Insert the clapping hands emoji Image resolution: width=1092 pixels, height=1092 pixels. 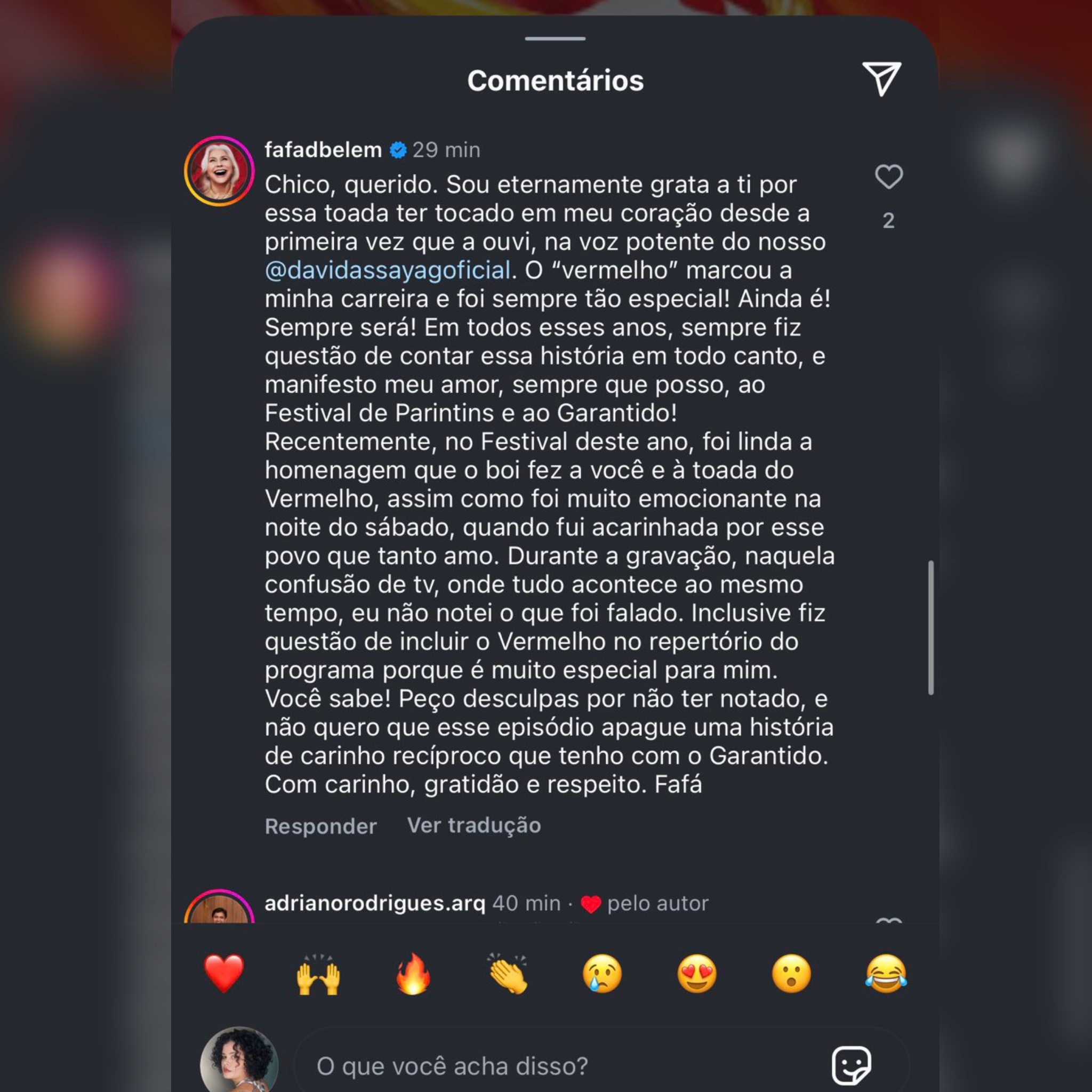(508, 973)
